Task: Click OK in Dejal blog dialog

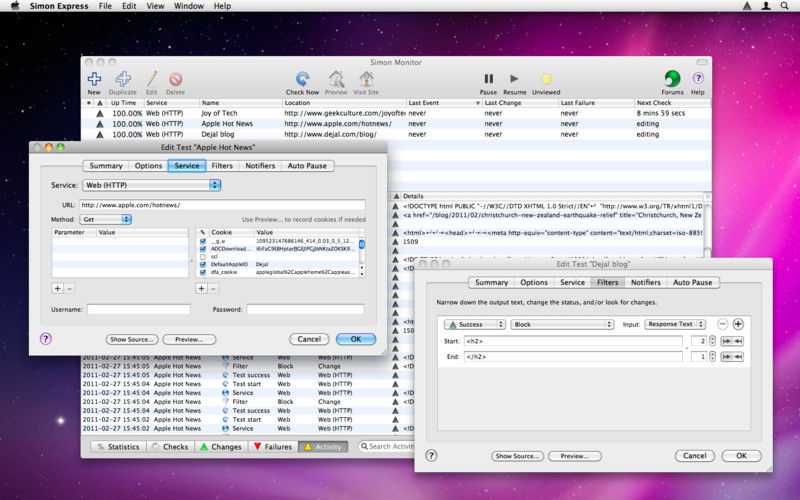Action: tap(741, 456)
